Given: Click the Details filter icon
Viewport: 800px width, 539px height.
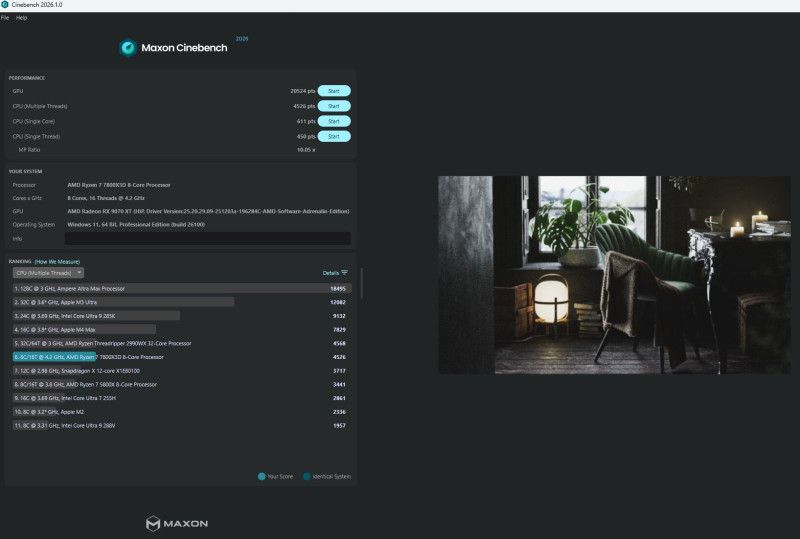Looking at the screenshot, I should (x=345, y=273).
